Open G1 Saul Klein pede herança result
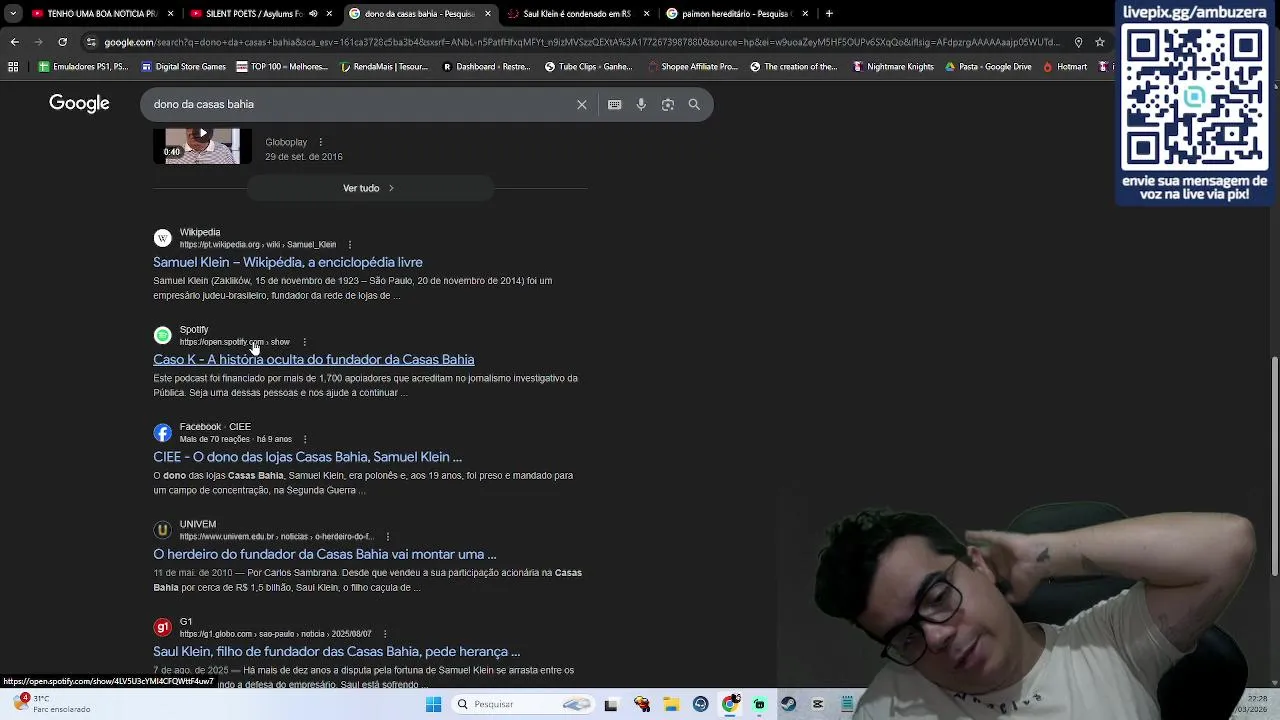The width and height of the screenshot is (1280, 720). tap(337, 651)
